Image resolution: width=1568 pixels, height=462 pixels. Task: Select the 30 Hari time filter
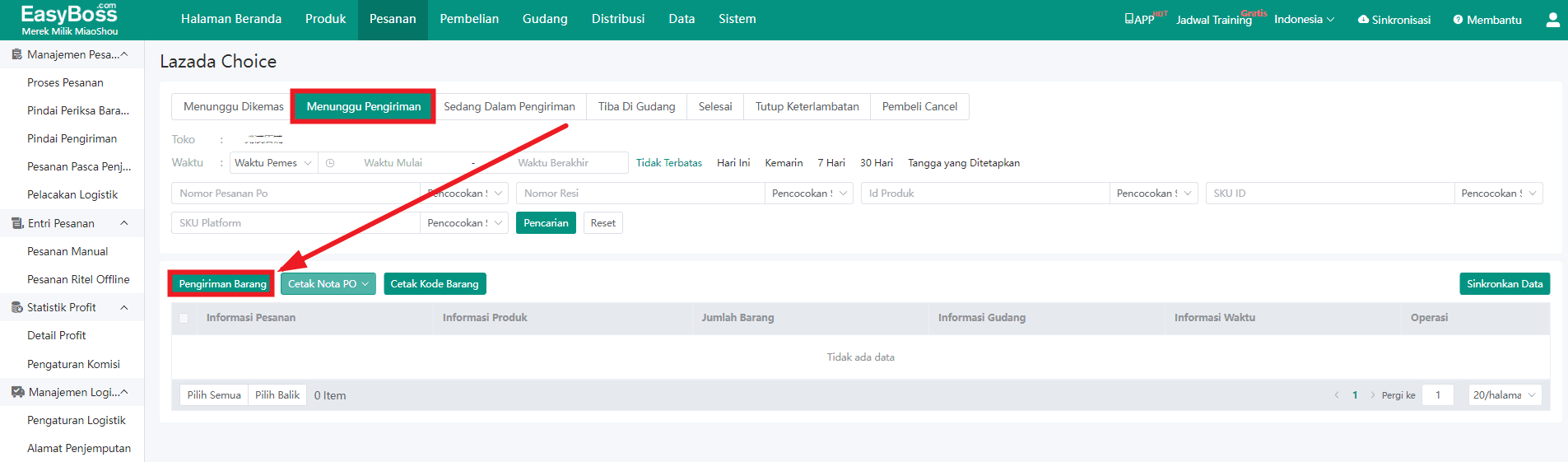pyautogui.click(x=877, y=163)
